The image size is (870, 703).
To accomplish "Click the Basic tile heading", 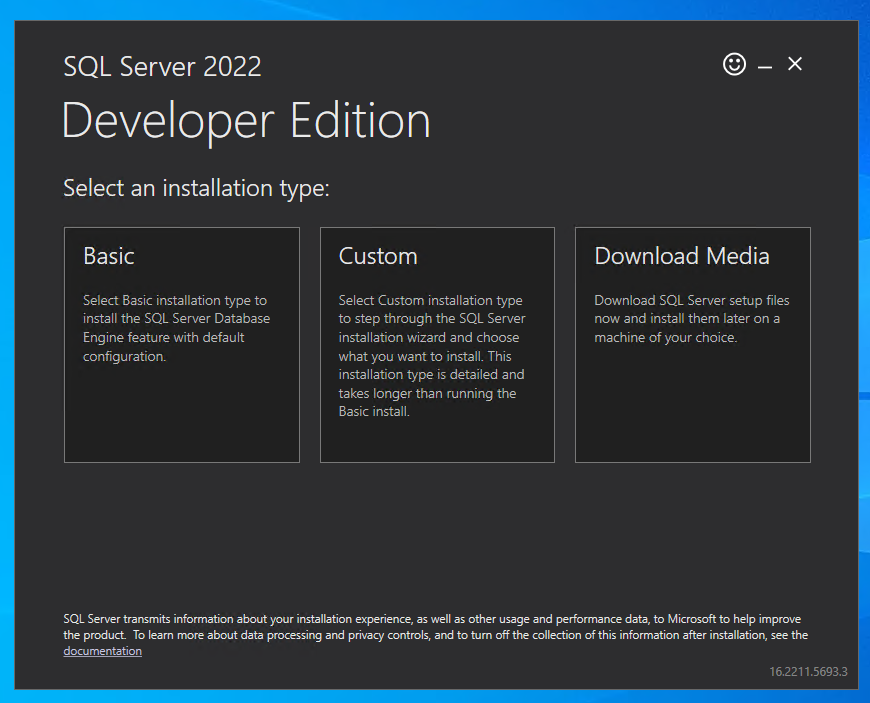I will (x=108, y=256).
